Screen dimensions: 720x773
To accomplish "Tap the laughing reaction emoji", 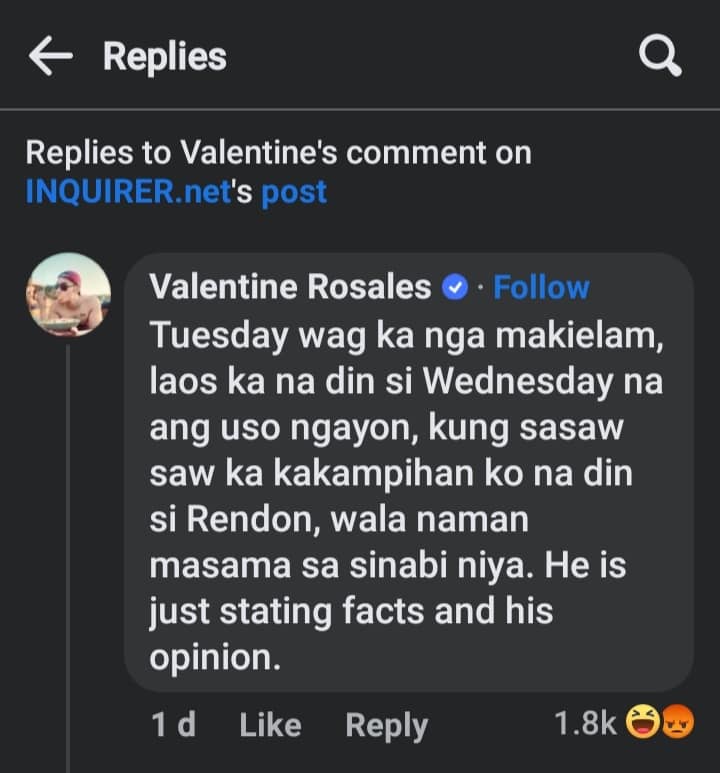I will pos(640,722).
